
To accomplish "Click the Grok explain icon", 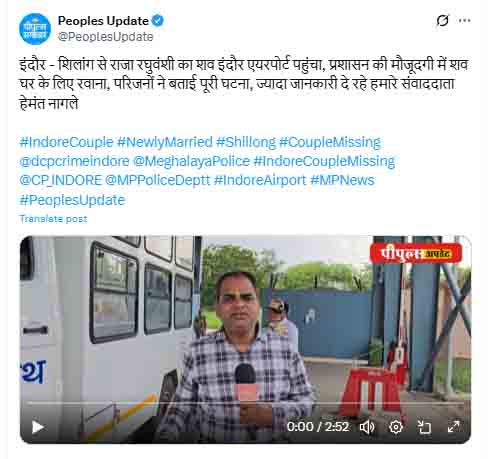I will (x=442, y=21).
